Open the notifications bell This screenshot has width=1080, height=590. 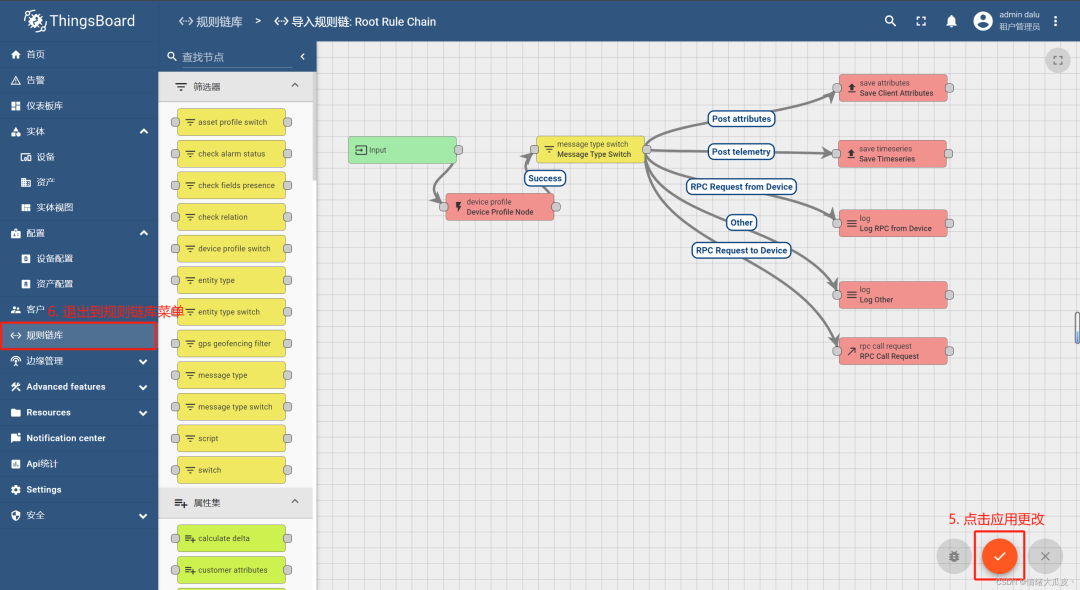click(x=951, y=21)
